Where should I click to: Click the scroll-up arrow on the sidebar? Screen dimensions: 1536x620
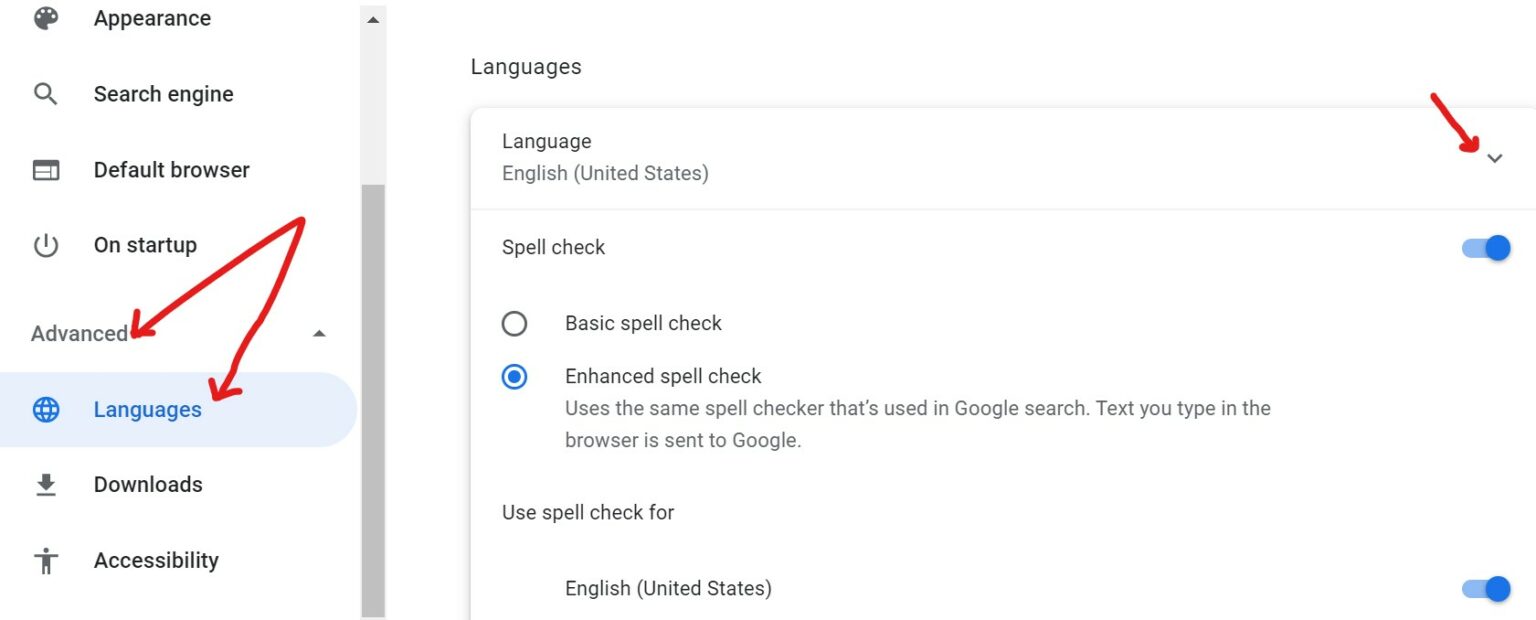(372, 18)
